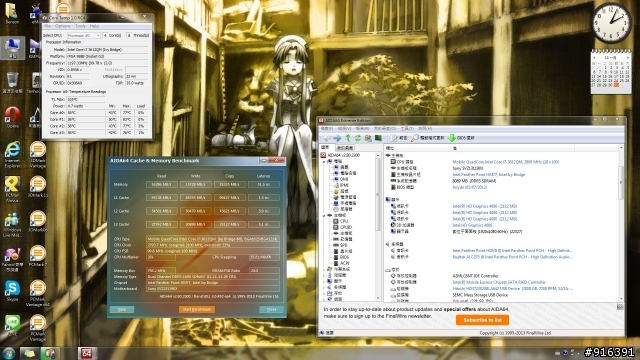
Task: Open the Intel Mobile Express Chipset SATA RAID link
Action: pyautogui.click(x=499, y=282)
